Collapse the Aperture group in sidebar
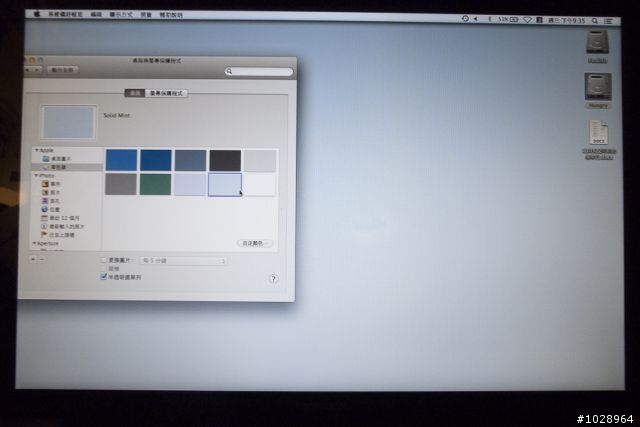This screenshot has height=427, width=640. tap(35, 243)
